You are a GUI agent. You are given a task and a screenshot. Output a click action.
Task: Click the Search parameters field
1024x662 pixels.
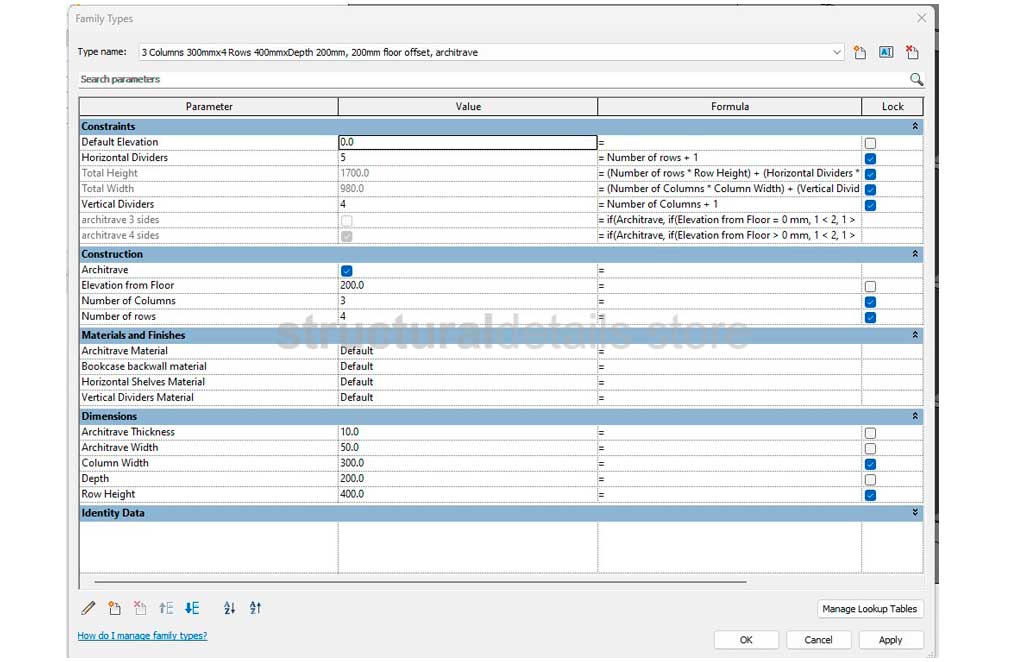coord(490,79)
